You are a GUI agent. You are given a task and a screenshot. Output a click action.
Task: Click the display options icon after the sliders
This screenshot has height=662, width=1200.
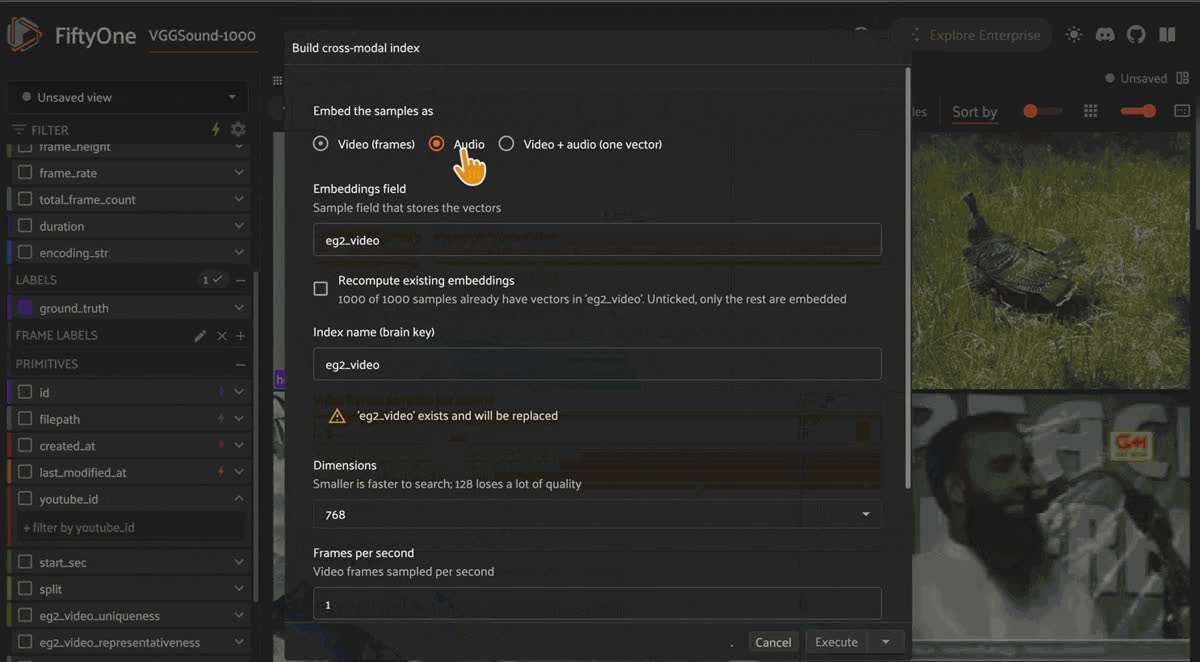coord(1181,111)
